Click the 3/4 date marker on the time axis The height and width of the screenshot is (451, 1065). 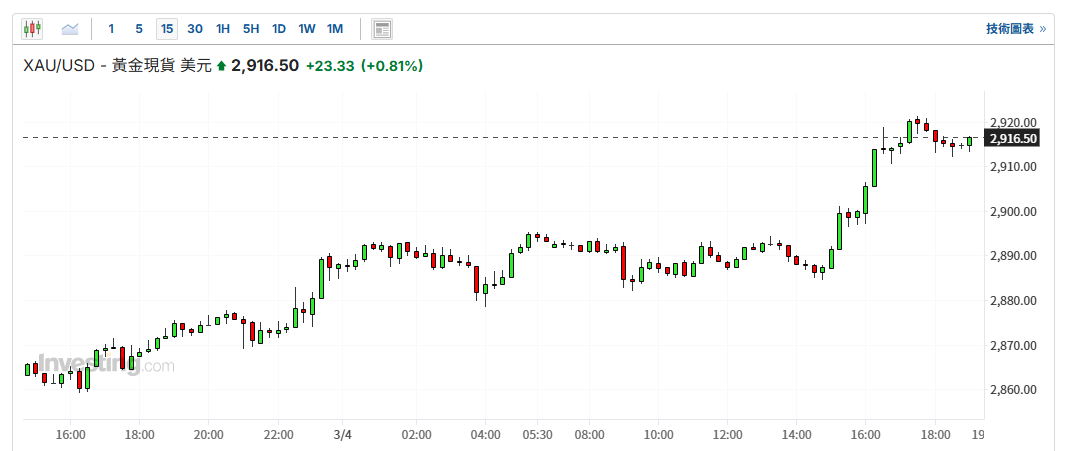(x=343, y=435)
